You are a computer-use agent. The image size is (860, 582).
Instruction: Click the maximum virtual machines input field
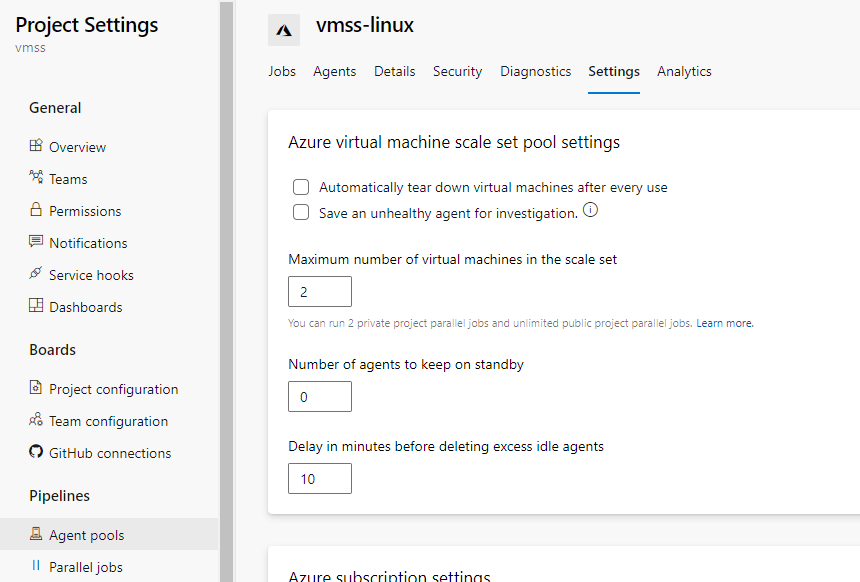(320, 291)
